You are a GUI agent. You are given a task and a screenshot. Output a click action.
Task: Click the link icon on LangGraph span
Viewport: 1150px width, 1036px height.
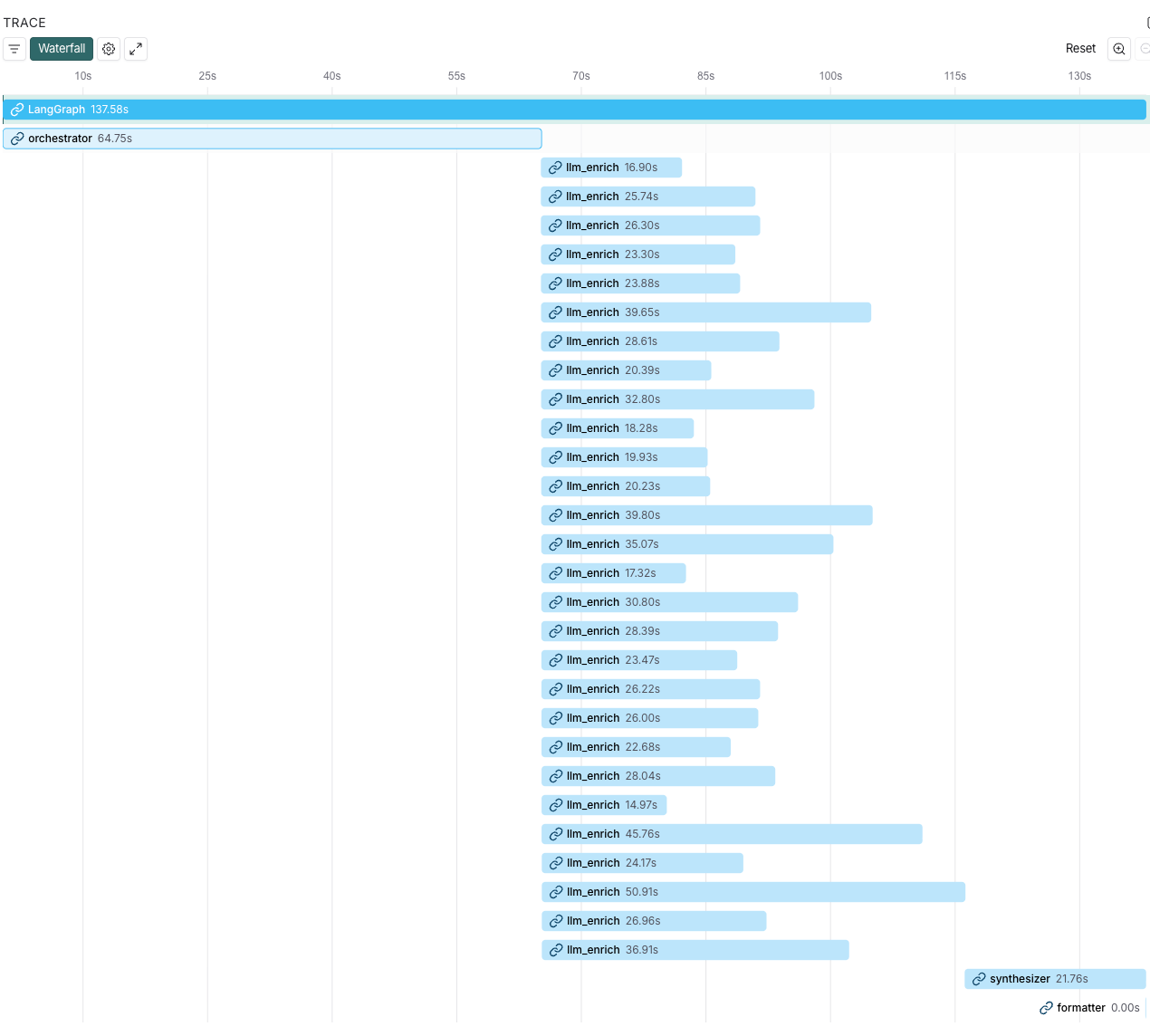point(17,110)
